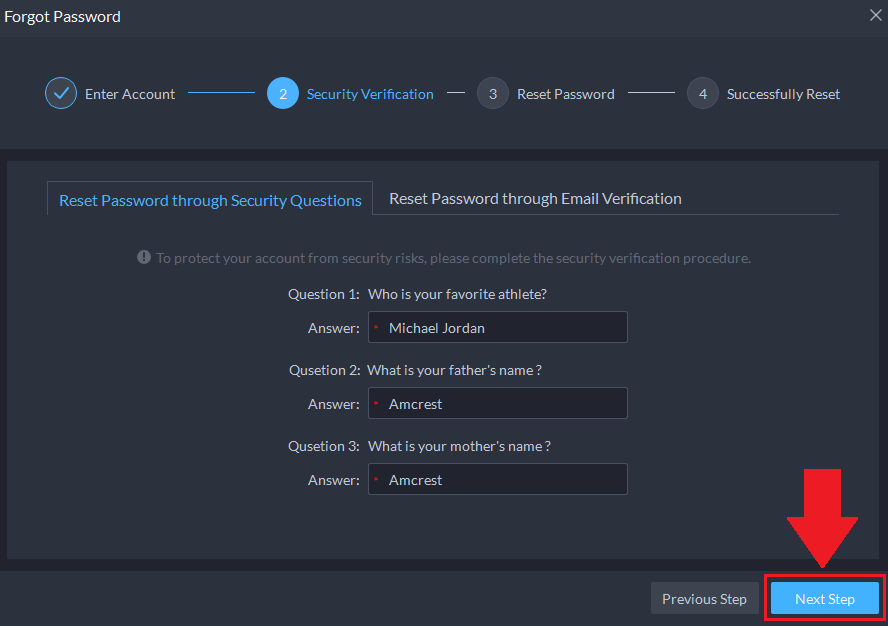Image resolution: width=888 pixels, height=626 pixels.
Task: Click the Question 3 mother's name text
Action: [x=458, y=446]
